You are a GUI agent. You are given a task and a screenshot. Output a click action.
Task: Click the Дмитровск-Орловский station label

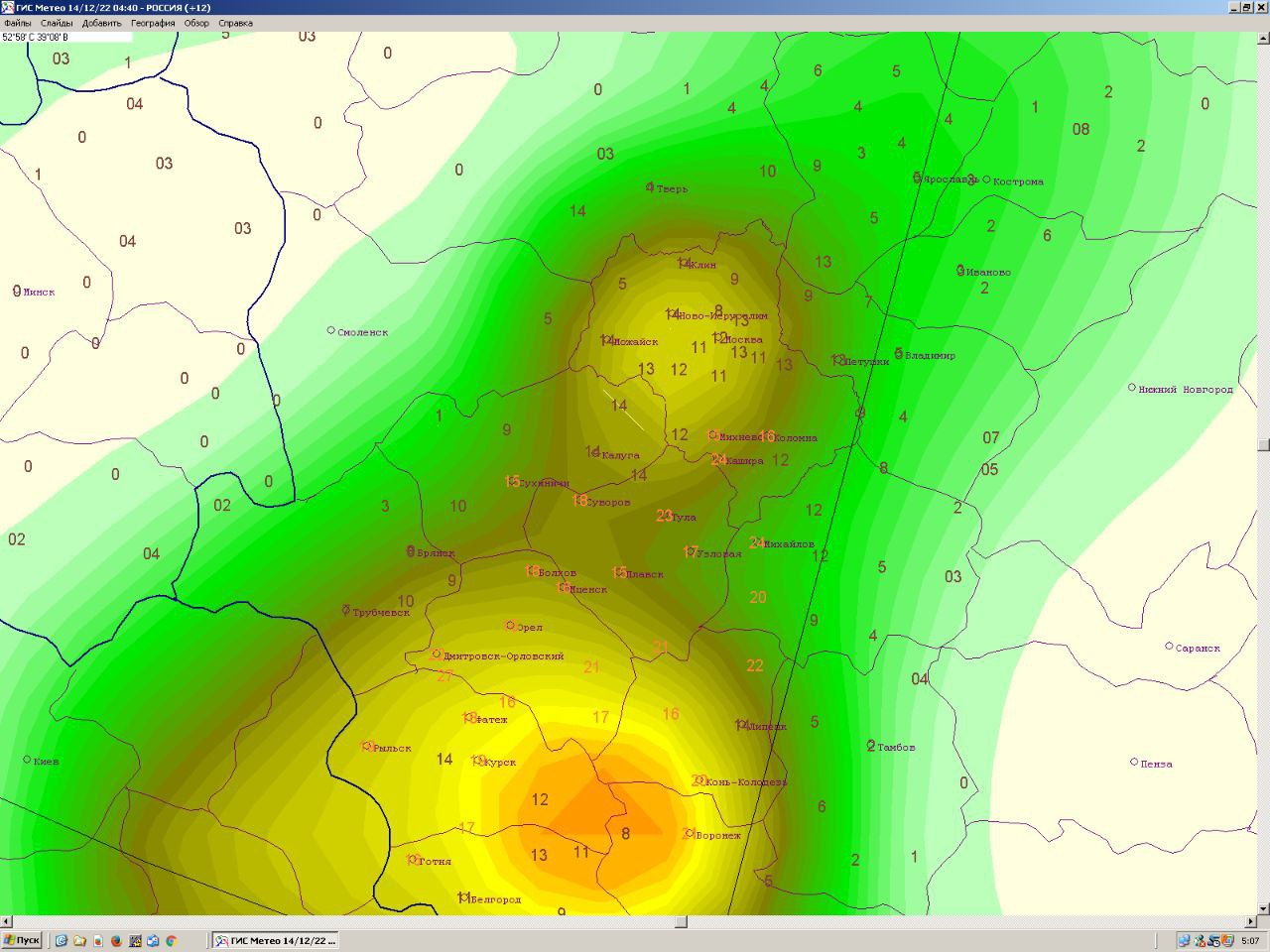point(503,656)
